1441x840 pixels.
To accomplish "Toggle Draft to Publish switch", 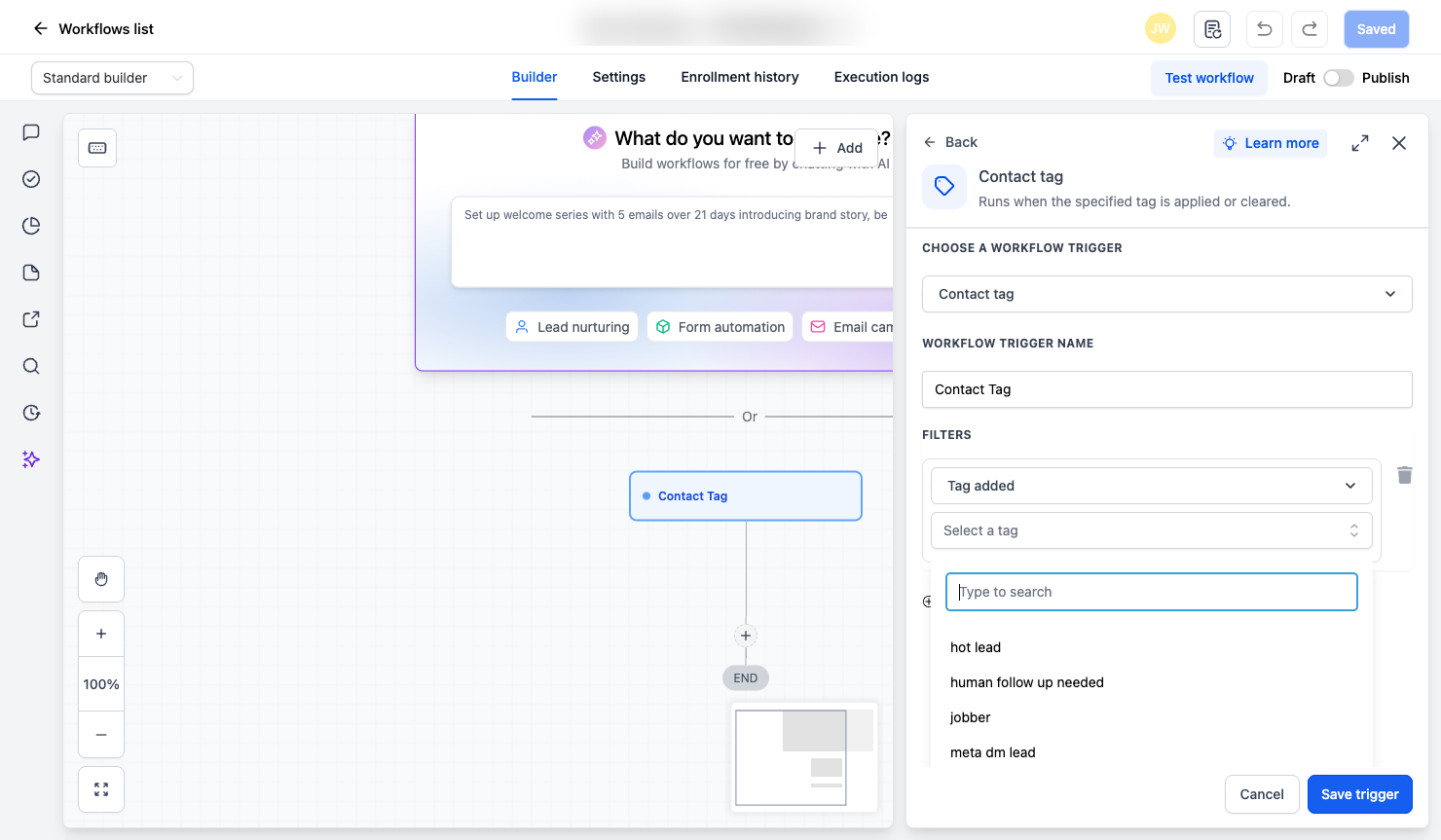I will click(x=1338, y=78).
